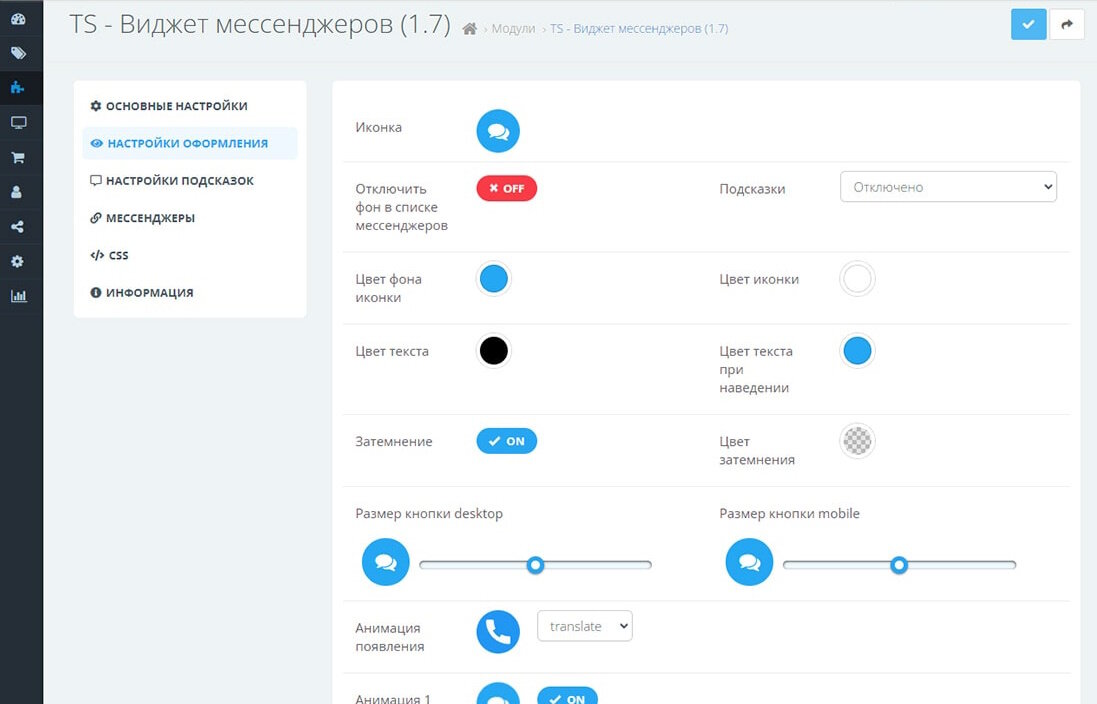The image size is (1097, 704).
Task: Click the home icon in breadcrumb
Action: 469,29
